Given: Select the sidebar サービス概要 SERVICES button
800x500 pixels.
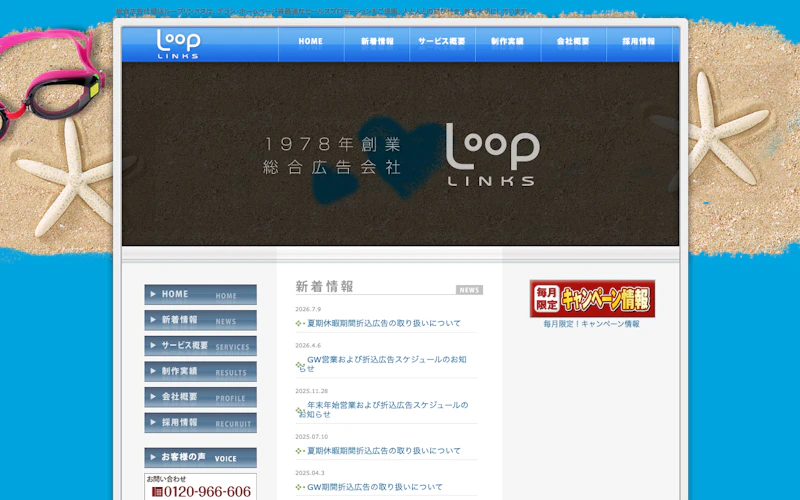Looking at the screenshot, I should pyautogui.click(x=201, y=345).
